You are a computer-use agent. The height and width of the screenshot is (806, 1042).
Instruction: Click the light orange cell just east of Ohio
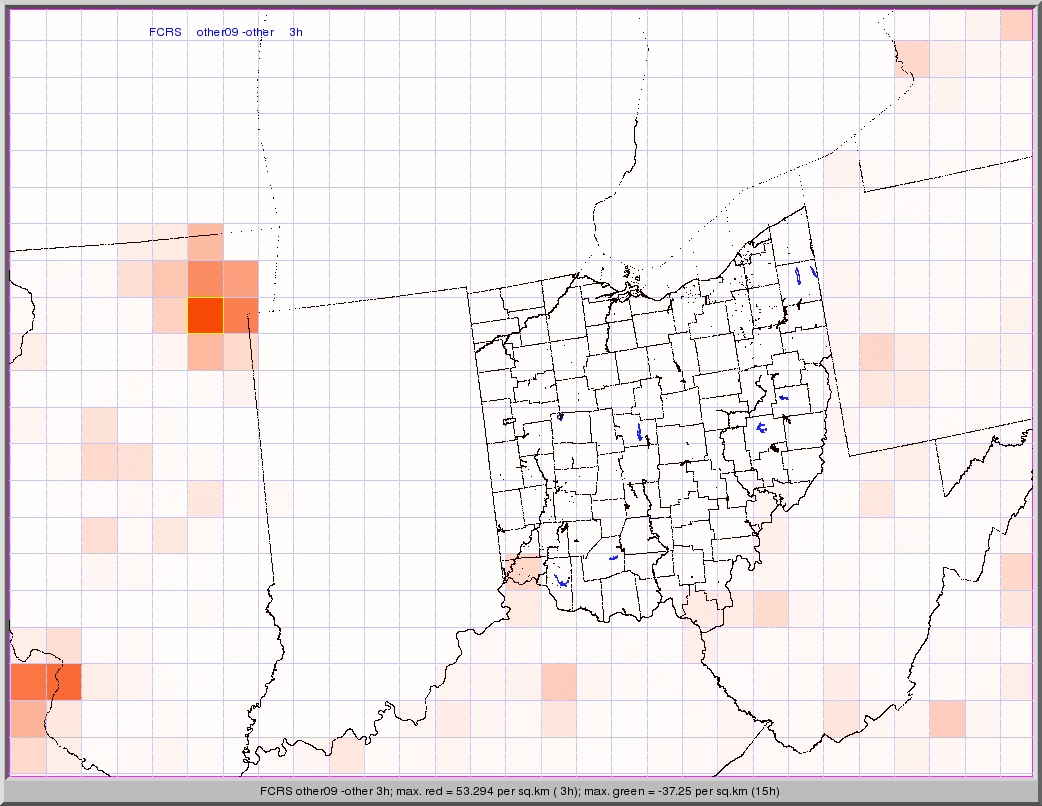pos(876,351)
